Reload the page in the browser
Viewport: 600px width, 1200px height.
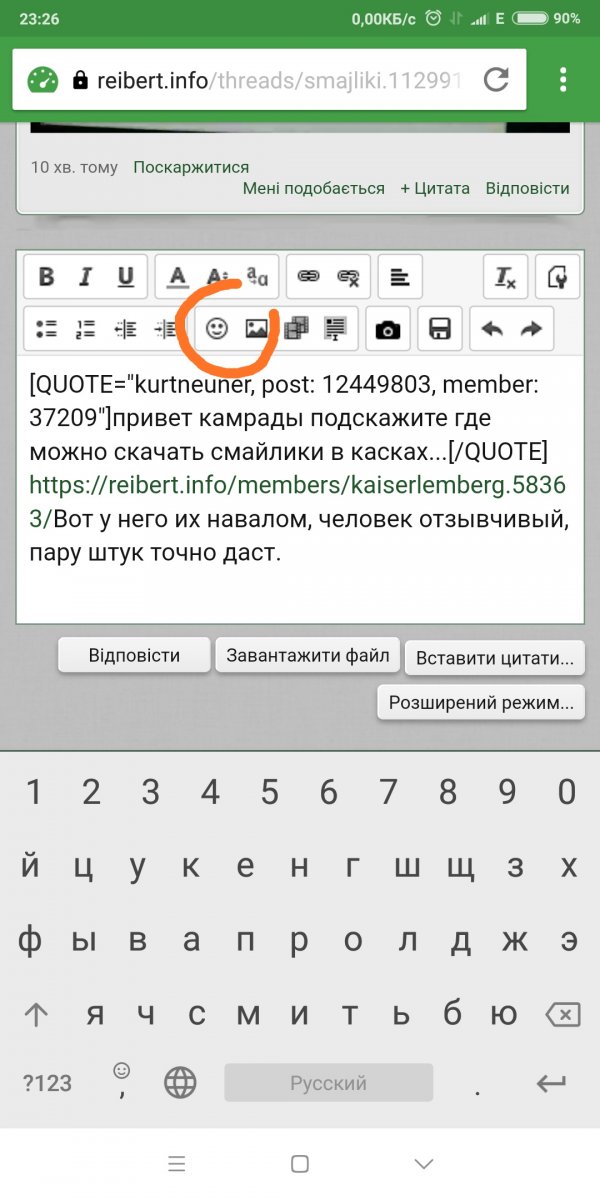(497, 79)
